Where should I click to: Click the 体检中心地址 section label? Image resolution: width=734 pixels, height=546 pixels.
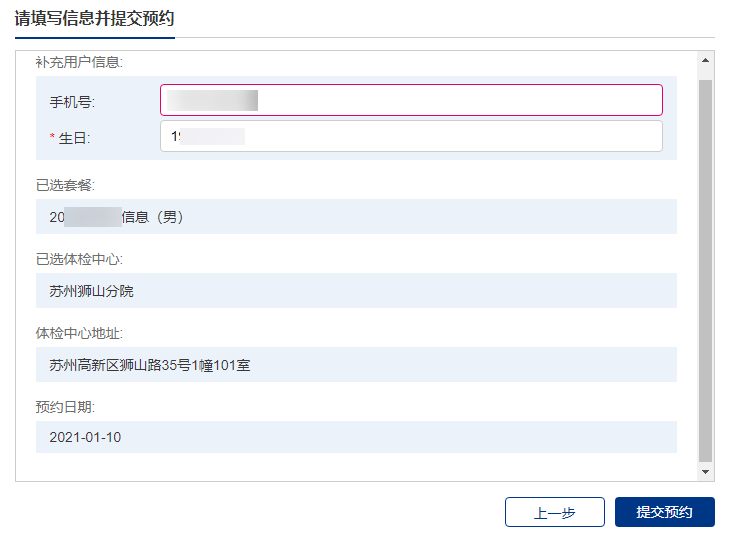pos(79,333)
